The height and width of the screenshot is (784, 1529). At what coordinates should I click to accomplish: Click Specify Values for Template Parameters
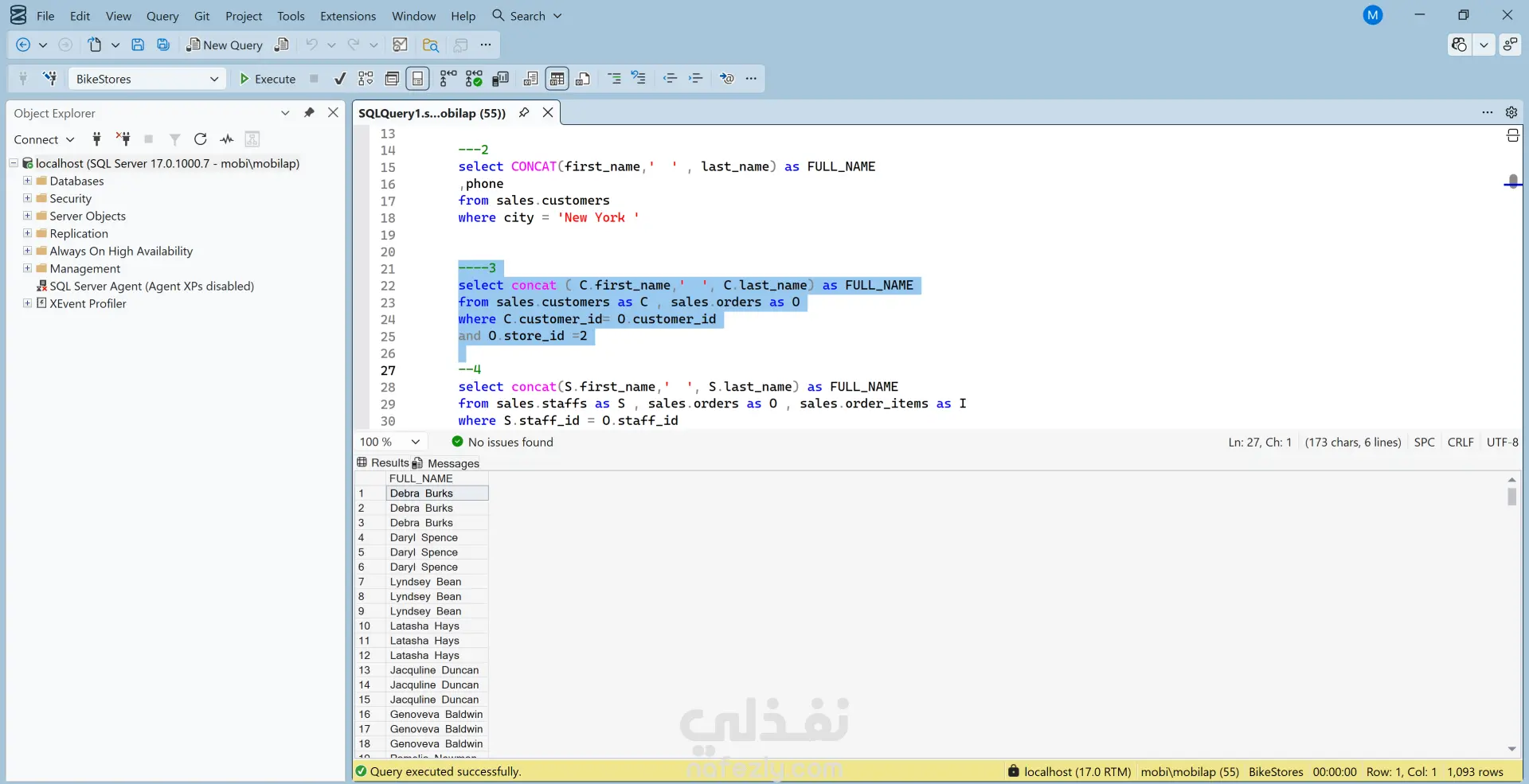pos(726,78)
